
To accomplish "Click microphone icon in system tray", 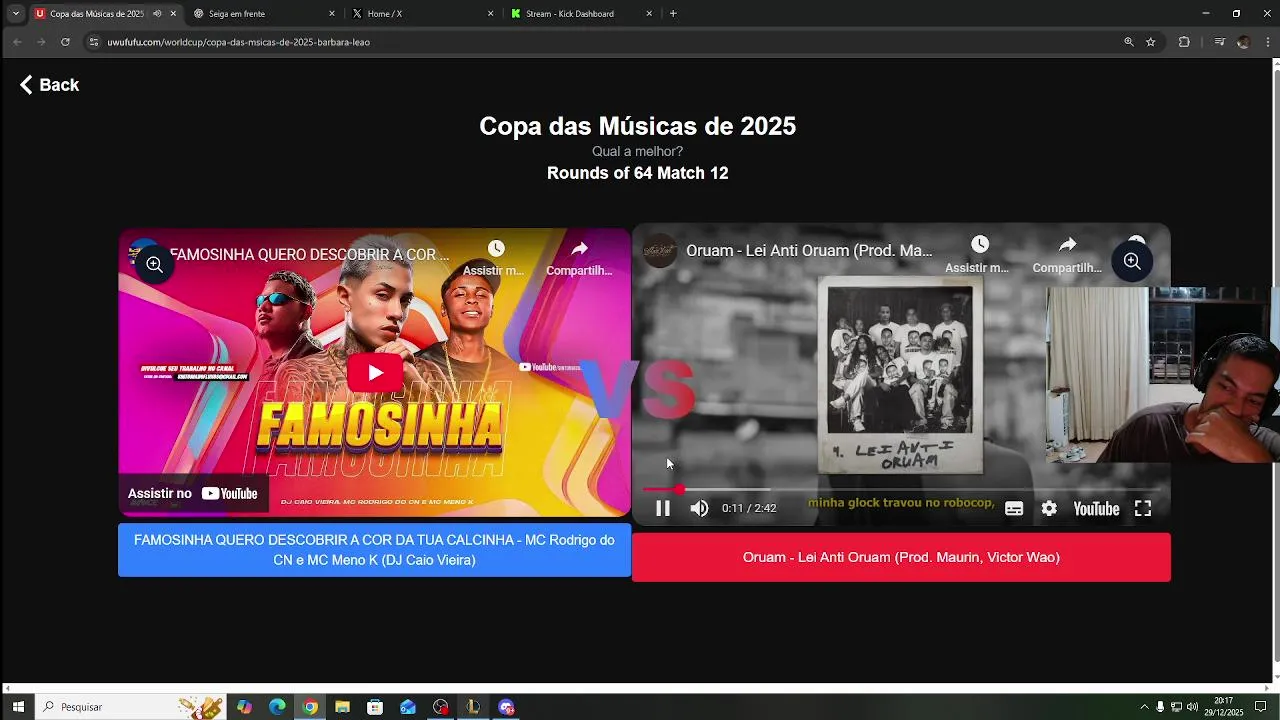I will (1160, 707).
